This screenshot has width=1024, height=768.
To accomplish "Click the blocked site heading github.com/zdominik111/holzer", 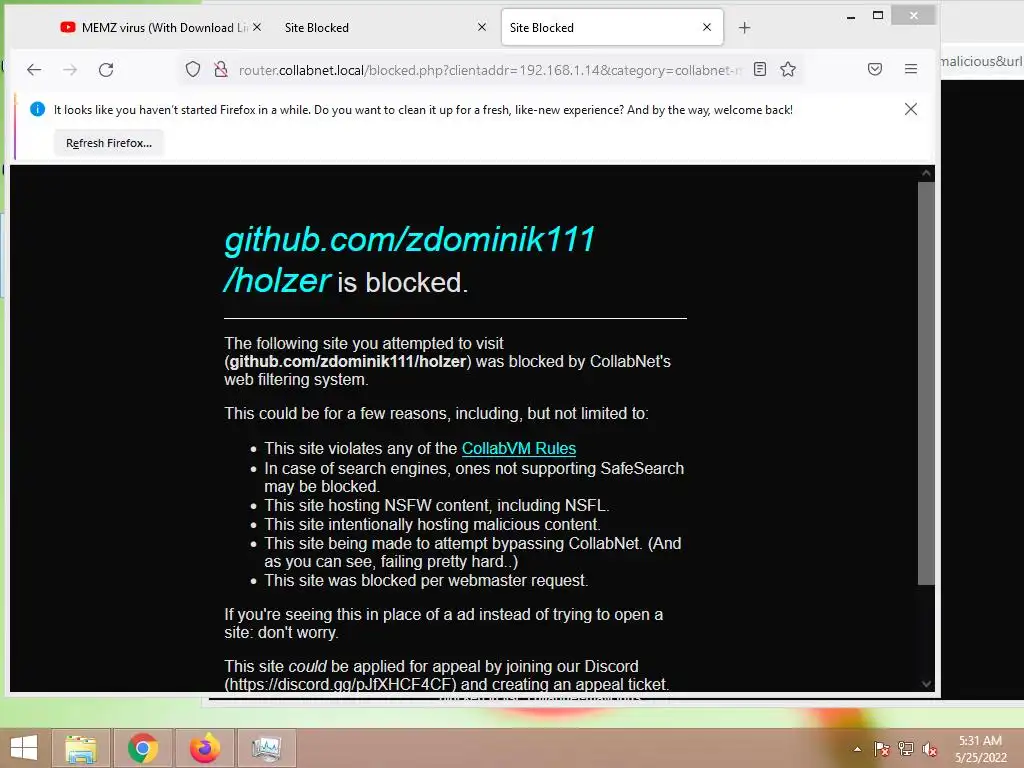I will click(x=409, y=259).
